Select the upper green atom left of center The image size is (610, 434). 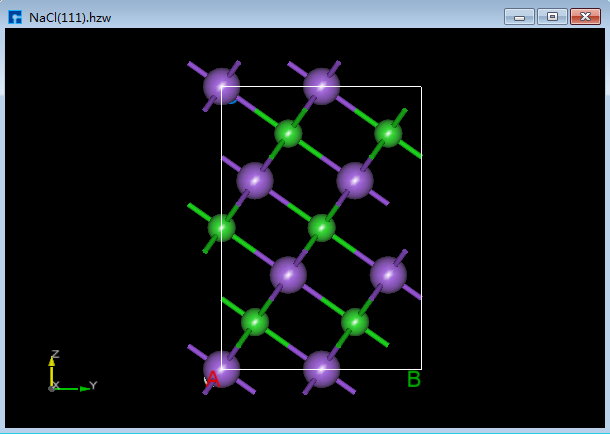[x=288, y=133]
